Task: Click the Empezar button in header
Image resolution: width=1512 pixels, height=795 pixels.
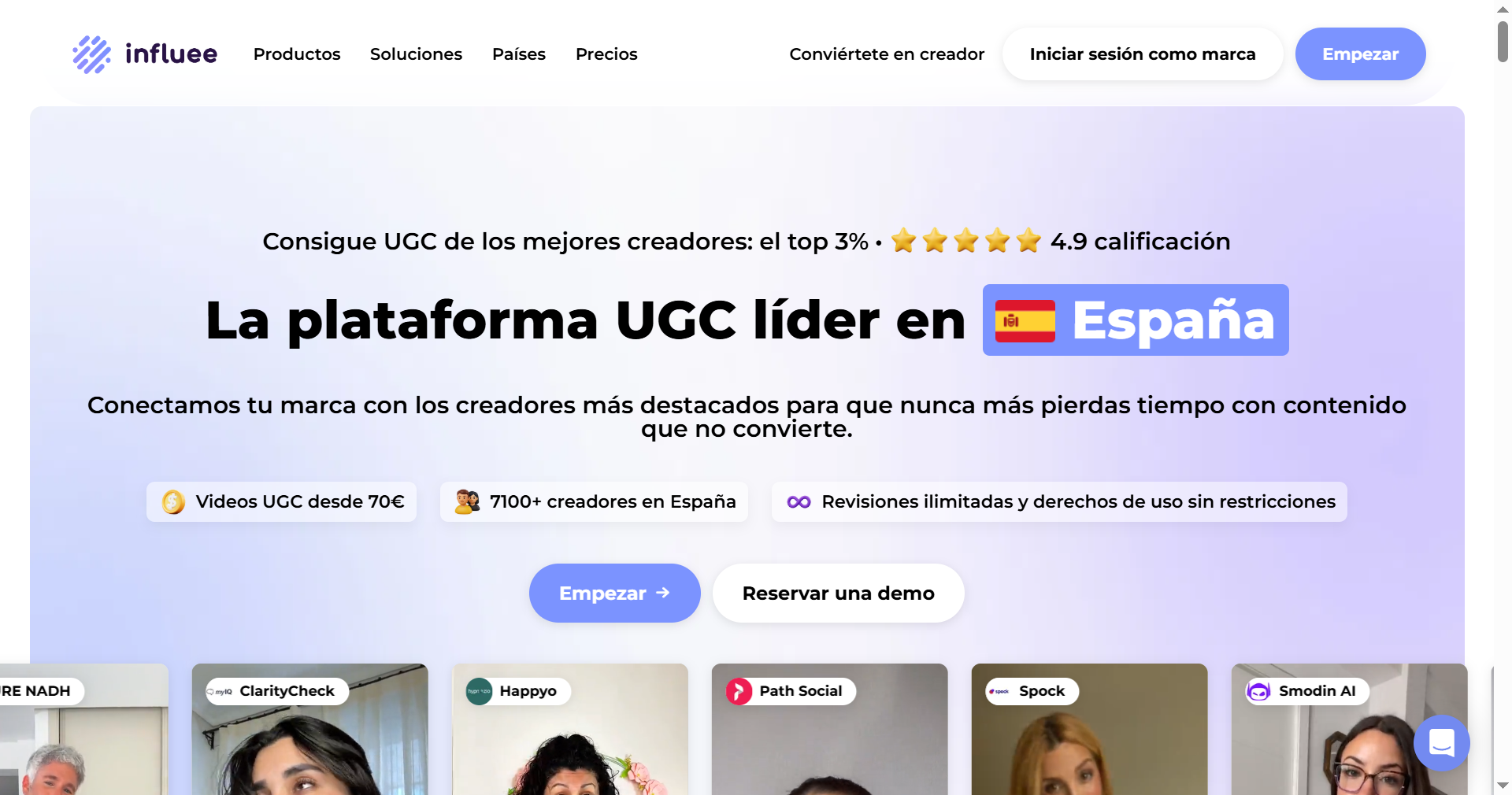Action: click(1360, 54)
